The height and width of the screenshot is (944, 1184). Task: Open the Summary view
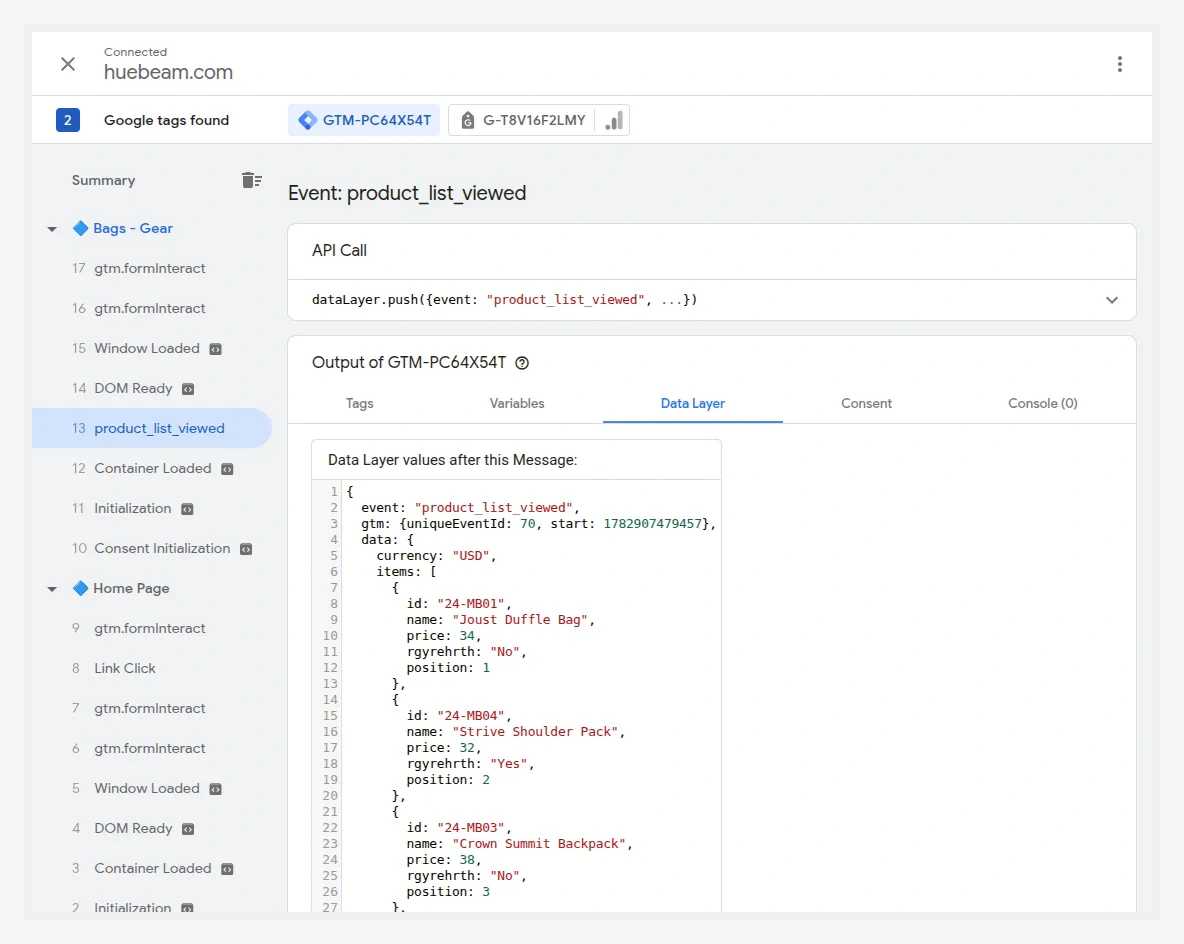coord(103,180)
